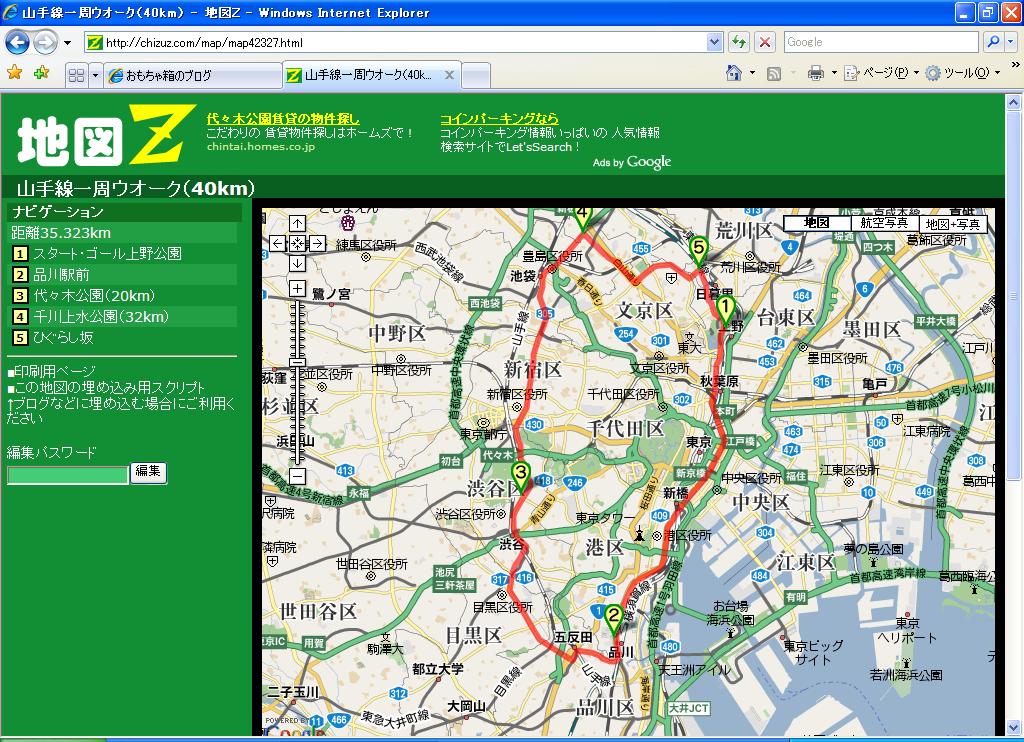Switch map view to 航空写真
This screenshot has height=742, width=1024.
[884, 223]
